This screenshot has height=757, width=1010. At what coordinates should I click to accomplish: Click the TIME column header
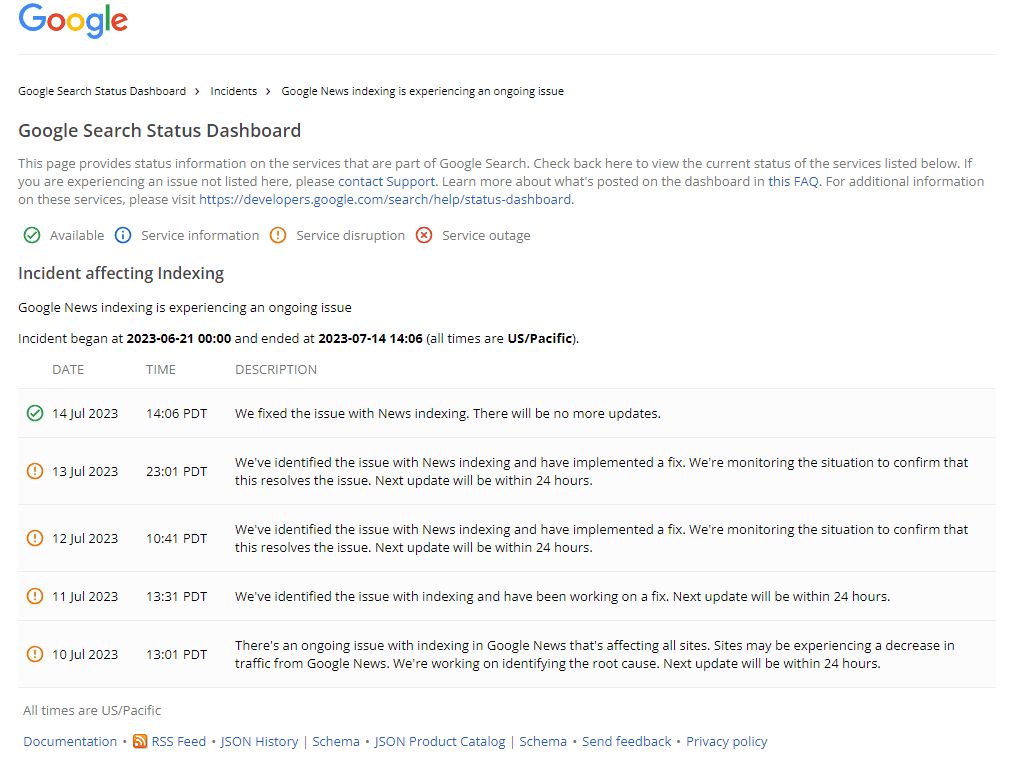(161, 370)
